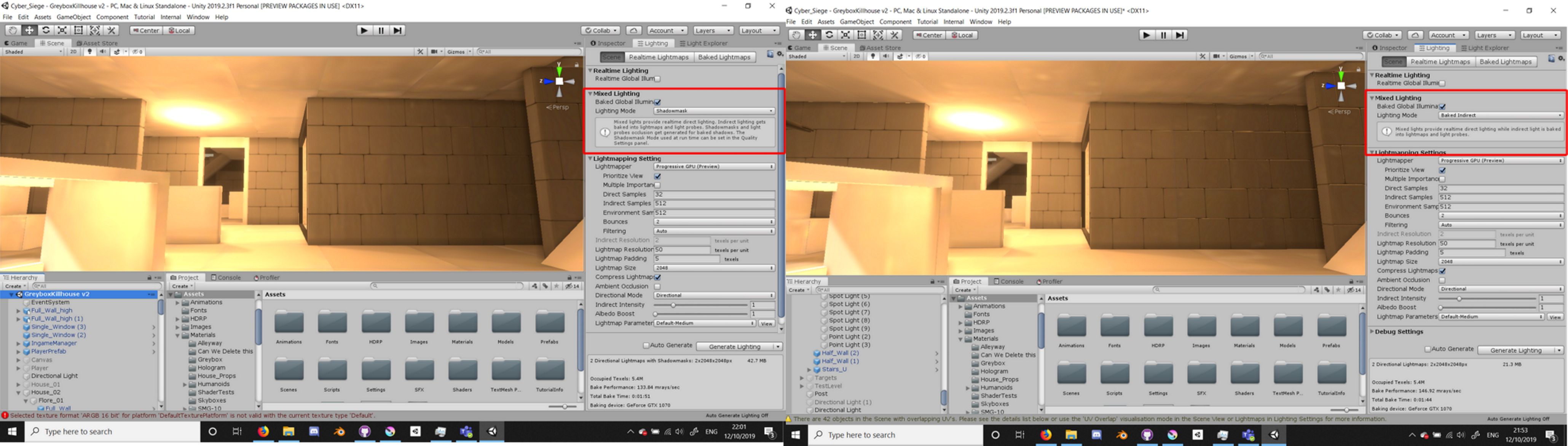1568x446 pixels.
Task: Click the Step button in right window
Action: coord(1180,35)
